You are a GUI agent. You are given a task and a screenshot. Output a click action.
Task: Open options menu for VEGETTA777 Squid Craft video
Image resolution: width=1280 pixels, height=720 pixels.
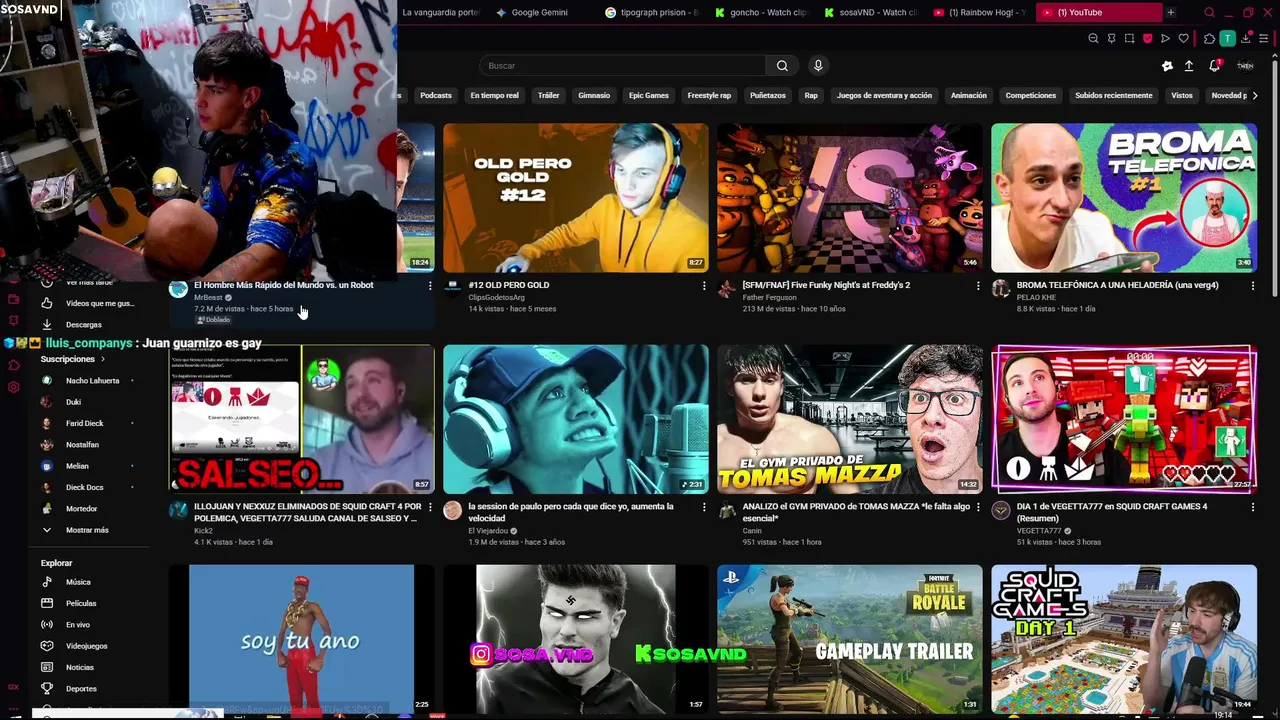[1252, 507]
